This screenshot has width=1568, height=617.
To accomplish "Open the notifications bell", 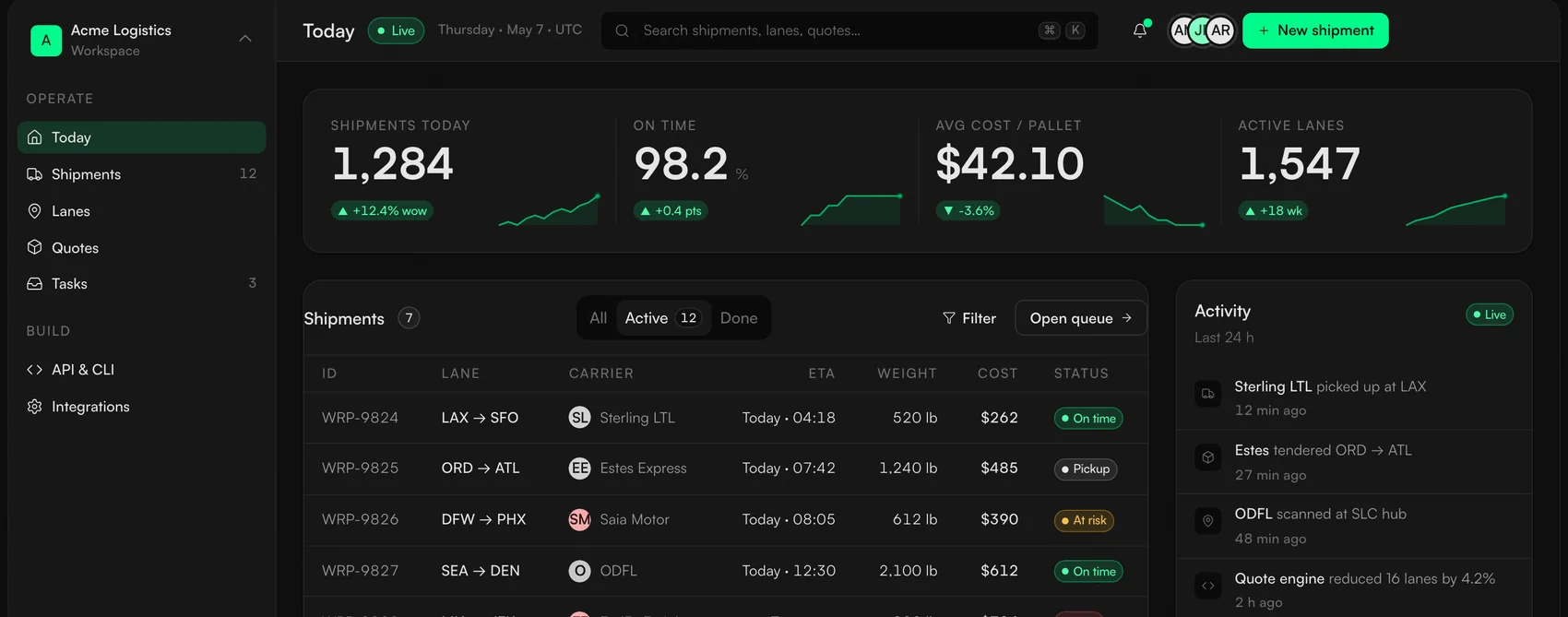I will point(1140,30).
